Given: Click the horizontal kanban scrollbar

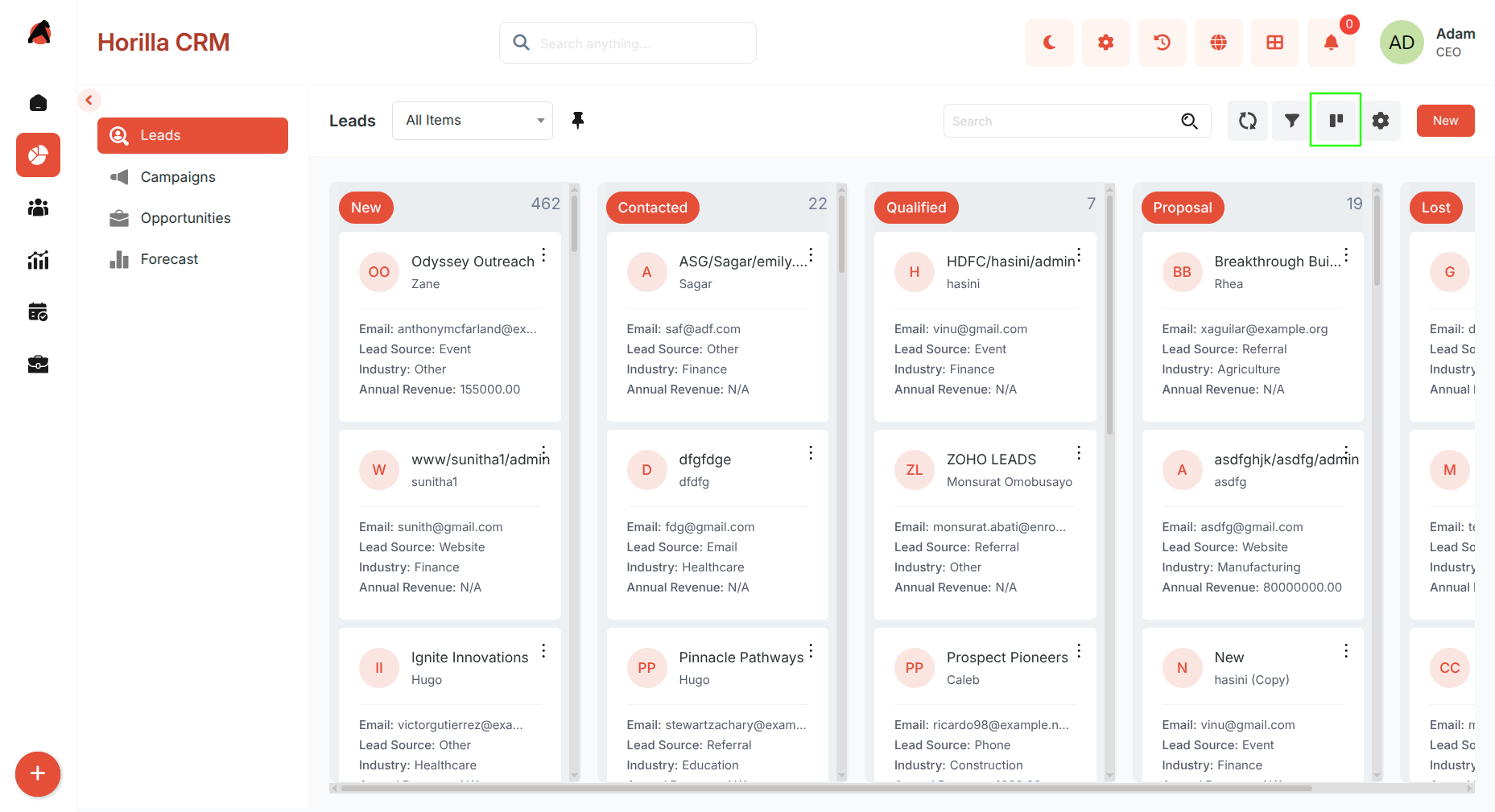Looking at the screenshot, I should pos(827,789).
